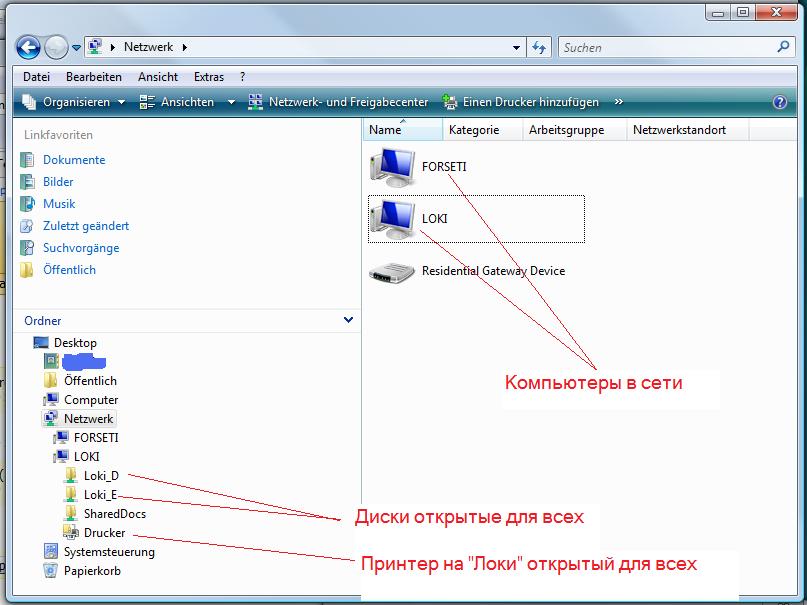This screenshot has width=807, height=605.
Task: Click the Drucker printer icon in tree
Action: (x=71, y=532)
